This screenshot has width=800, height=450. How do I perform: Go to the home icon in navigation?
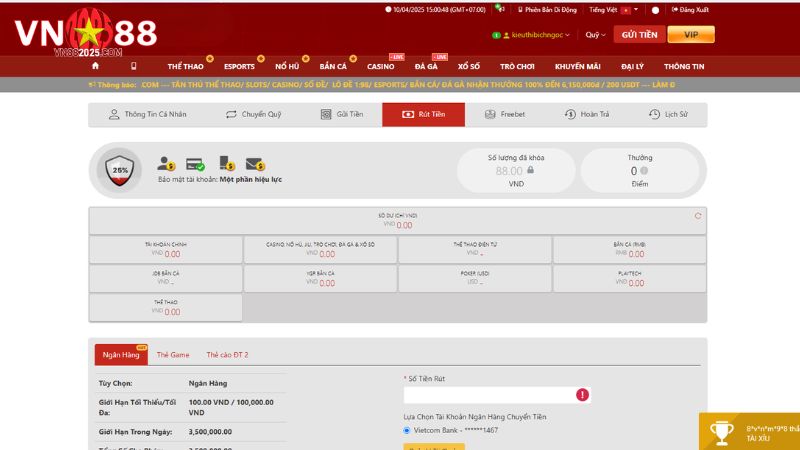click(95, 66)
